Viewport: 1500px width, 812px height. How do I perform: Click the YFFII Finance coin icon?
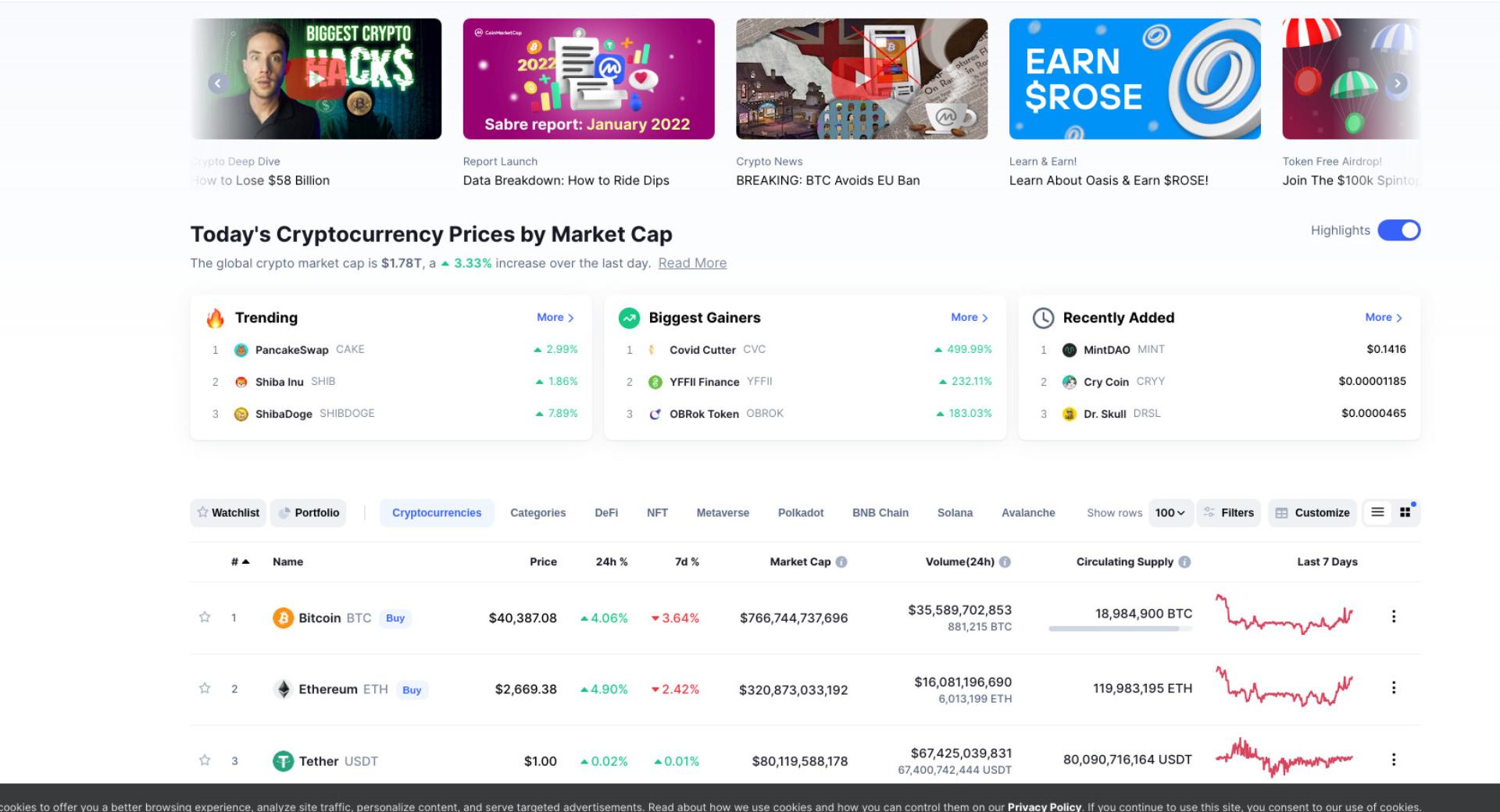655,382
